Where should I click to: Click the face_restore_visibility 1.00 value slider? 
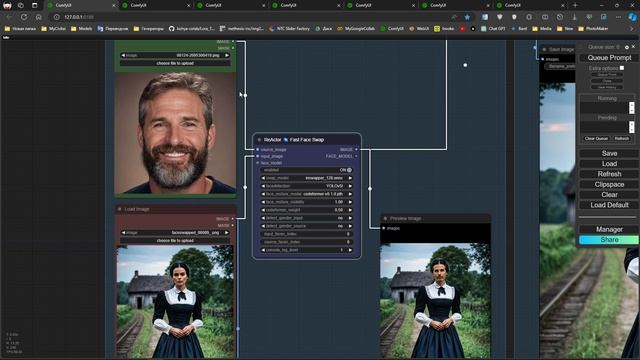pos(307,202)
